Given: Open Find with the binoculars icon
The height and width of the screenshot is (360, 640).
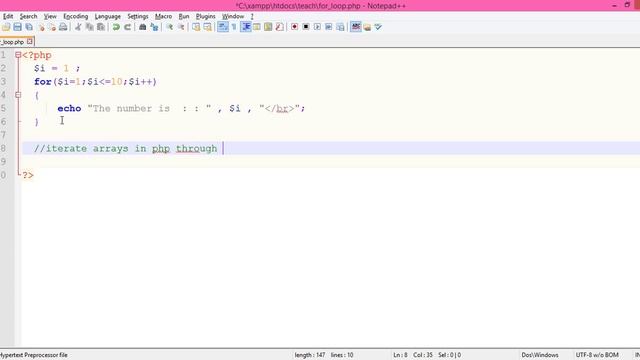Looking at the screenshot, I should (142, 27).
